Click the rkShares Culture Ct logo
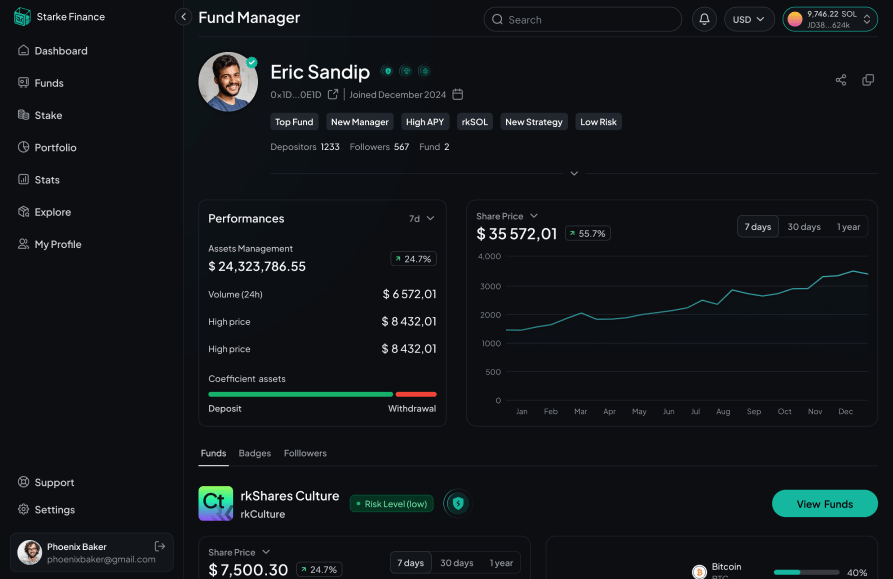893x579 pixels. tap(215, 503)
